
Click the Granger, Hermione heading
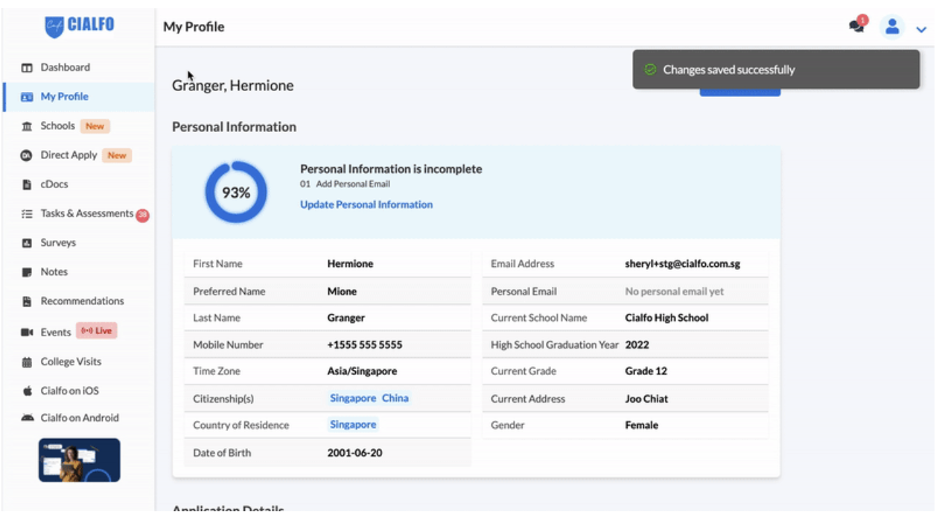point(233,85)
